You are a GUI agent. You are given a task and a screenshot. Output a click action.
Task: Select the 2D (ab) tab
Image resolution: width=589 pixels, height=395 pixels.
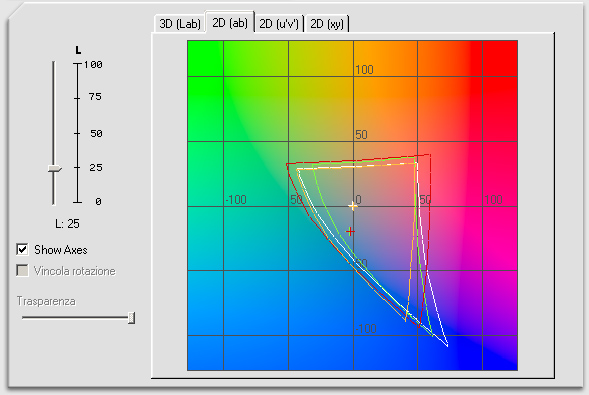click(x=230, y=23)
